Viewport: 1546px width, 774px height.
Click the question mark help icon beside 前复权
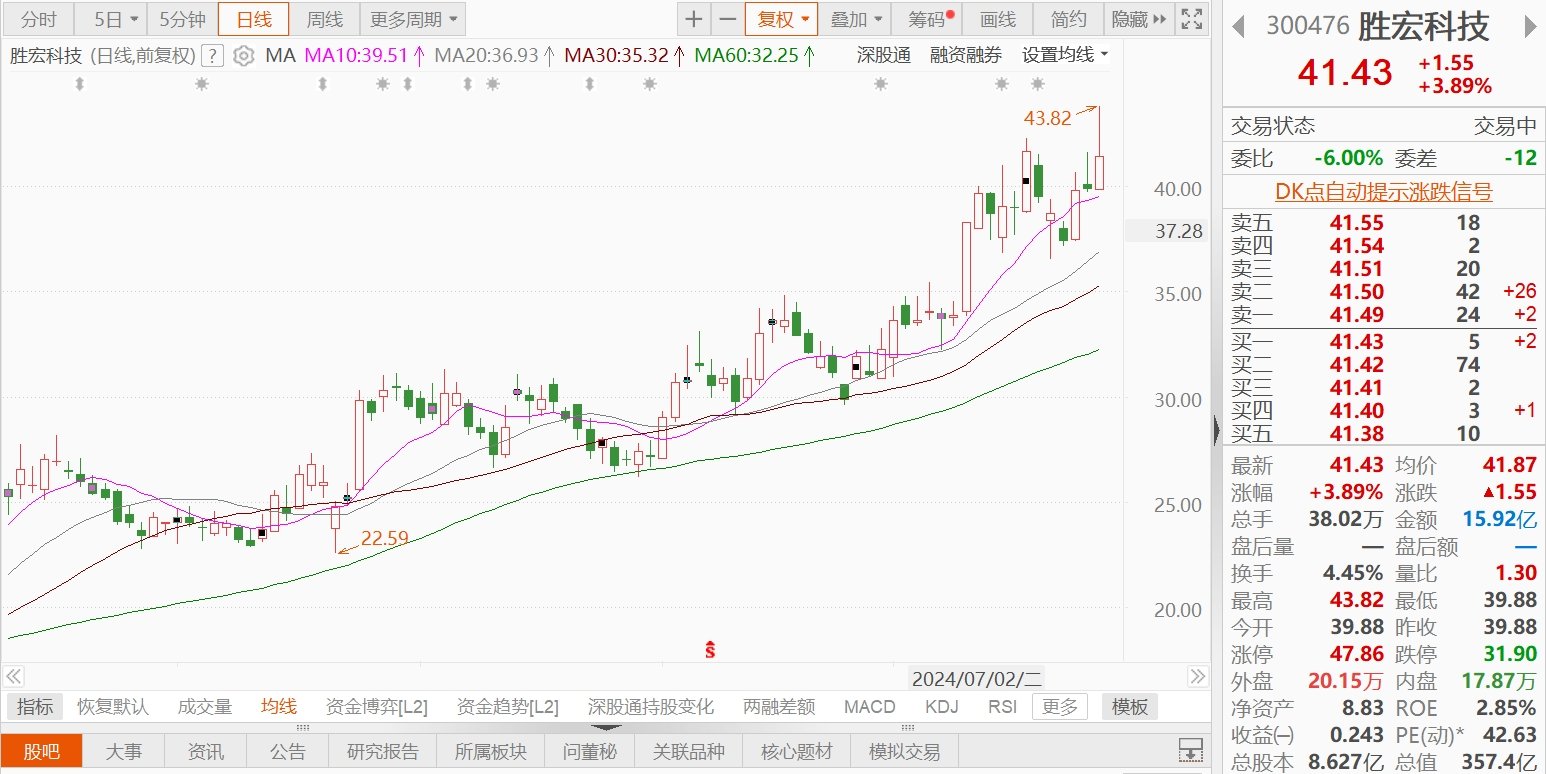point(212,55)
